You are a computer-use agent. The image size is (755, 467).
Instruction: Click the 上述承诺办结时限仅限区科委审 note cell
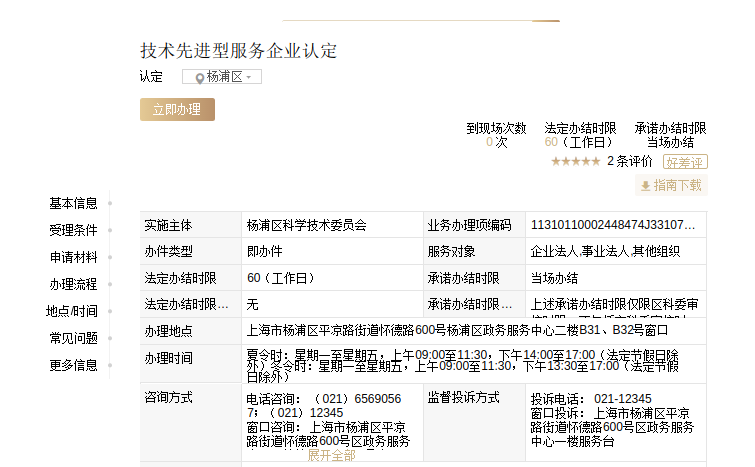pos(616,304)
